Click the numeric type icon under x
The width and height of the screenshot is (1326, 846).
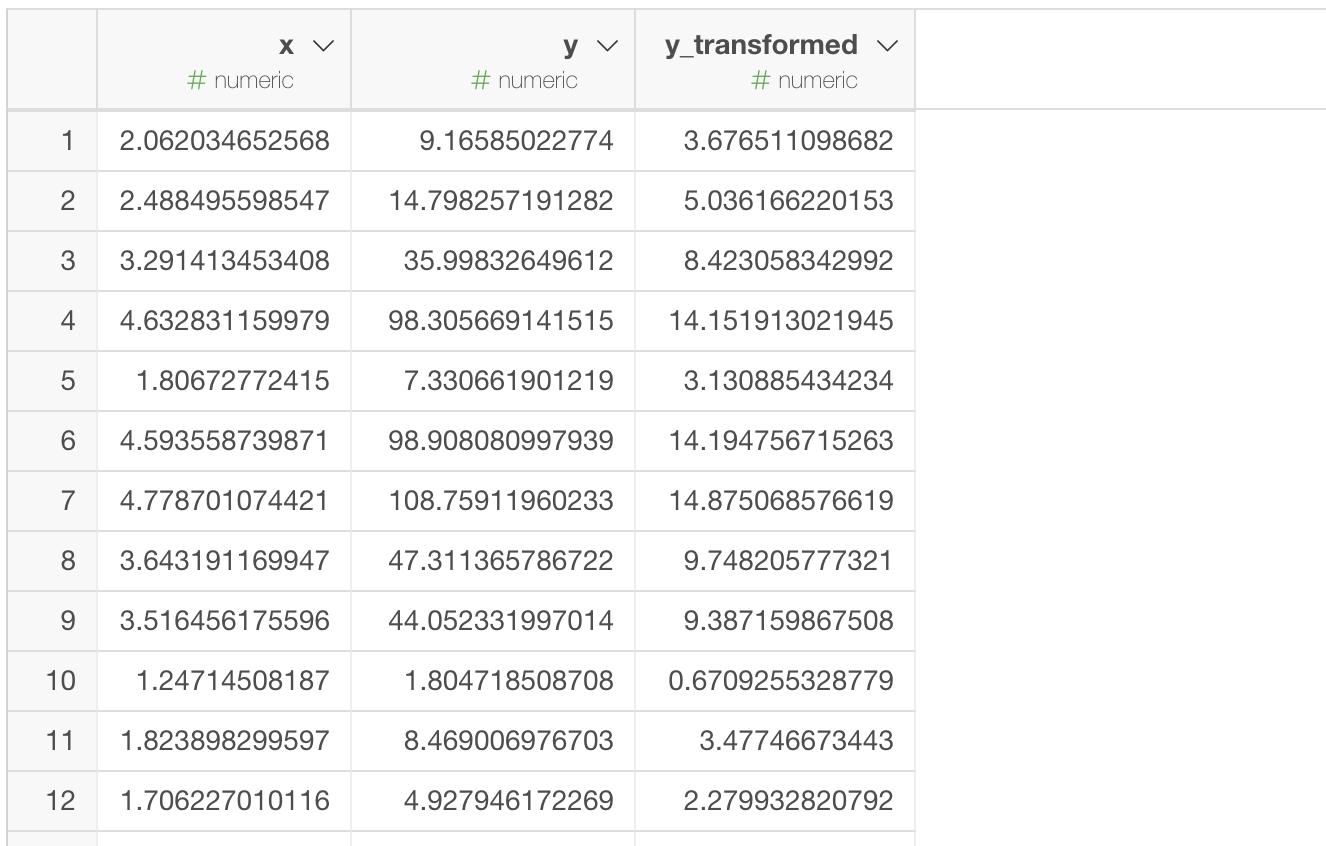196,81
